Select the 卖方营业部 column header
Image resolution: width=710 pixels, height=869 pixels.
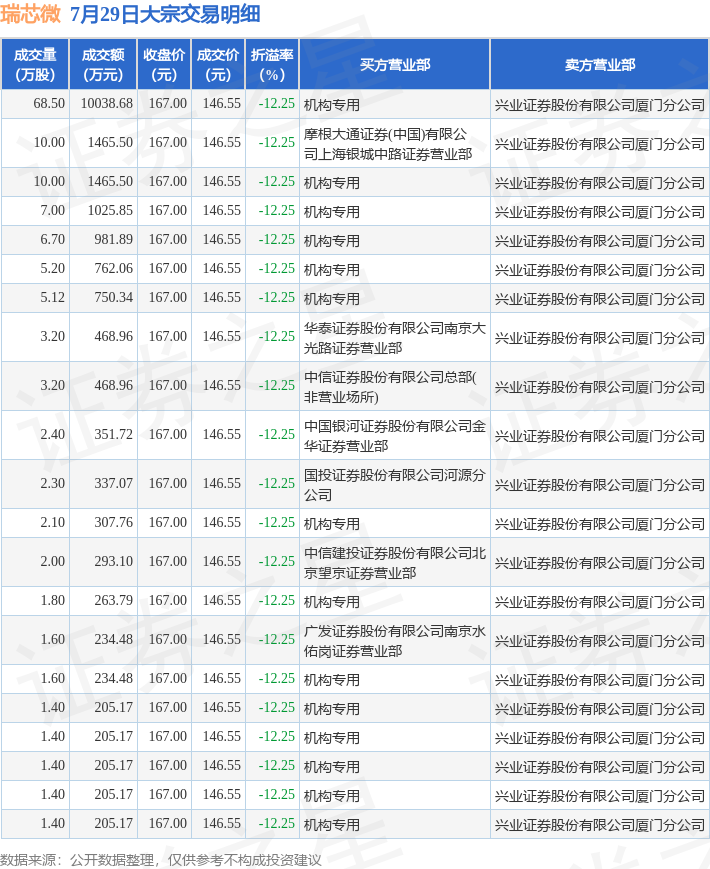coord(600,64)
